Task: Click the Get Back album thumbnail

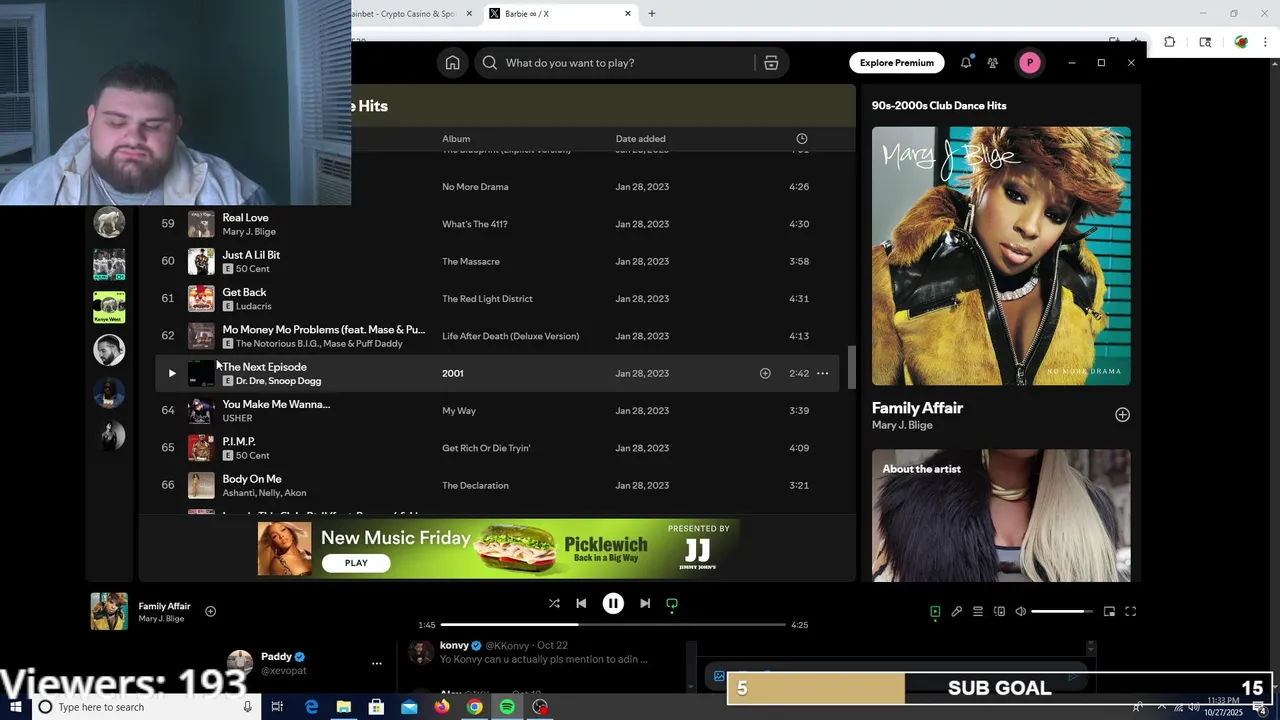Action: (x=201, y=298)
